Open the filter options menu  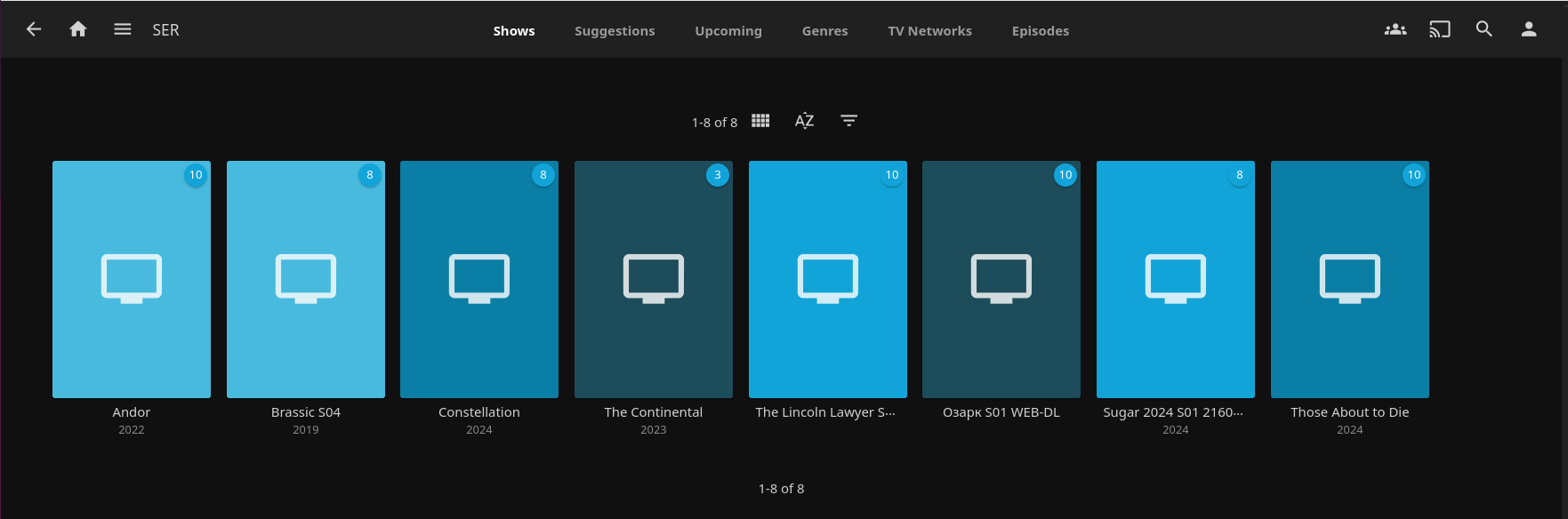pyautogui.click(x=849, y=121)
